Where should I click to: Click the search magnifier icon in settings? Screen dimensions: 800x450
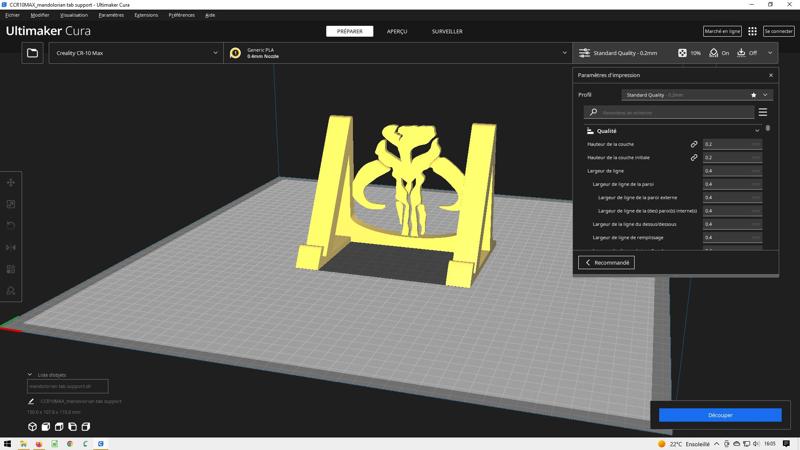coord(593,112)
